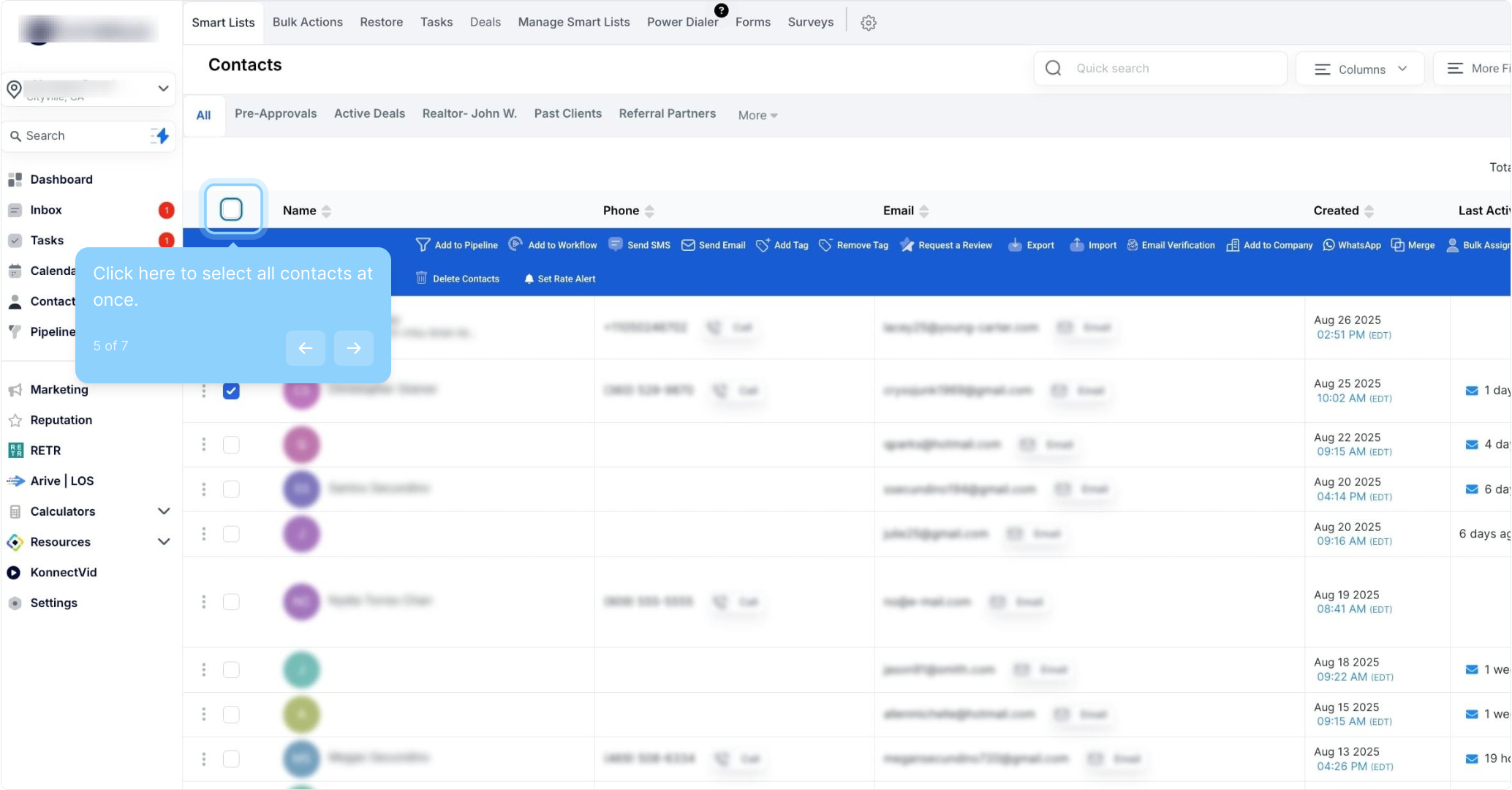
Task: Click the Request a Review star icon
Action: (907, 245)
